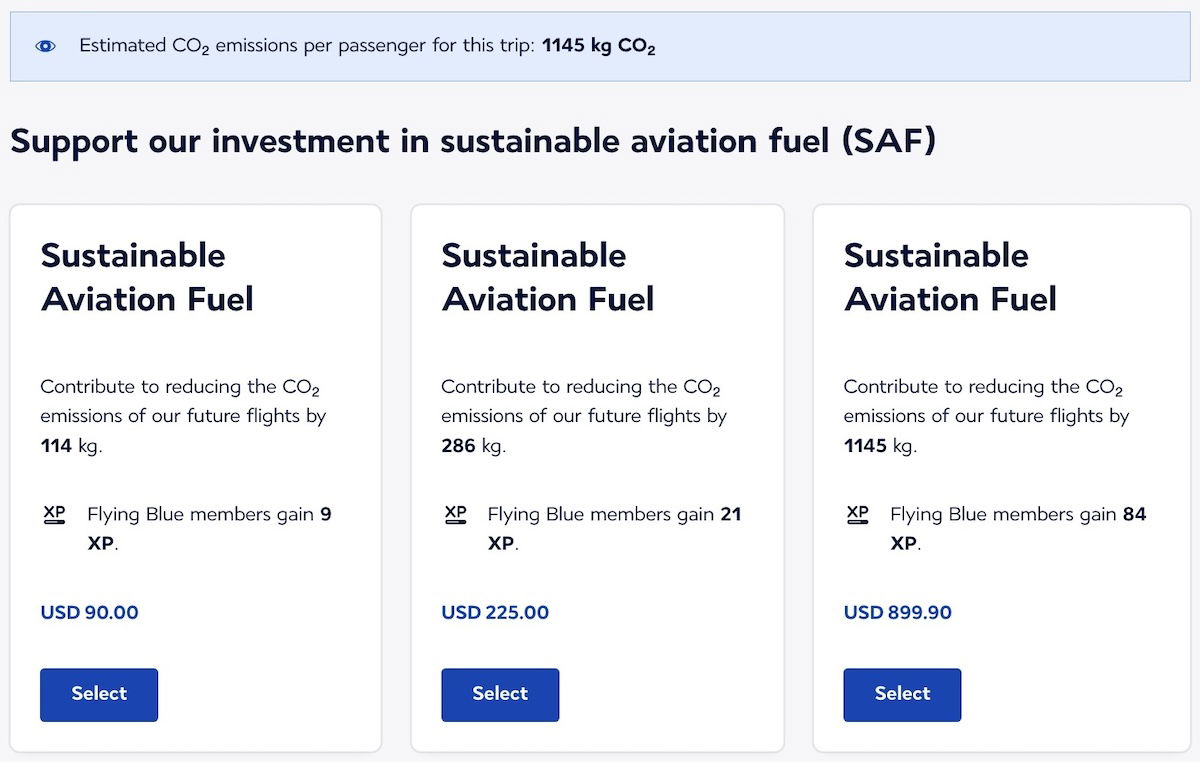Click the eye icon in the emissions banner
The height and width of the screenshot is (762, 1200).
(x=45, y=46)
